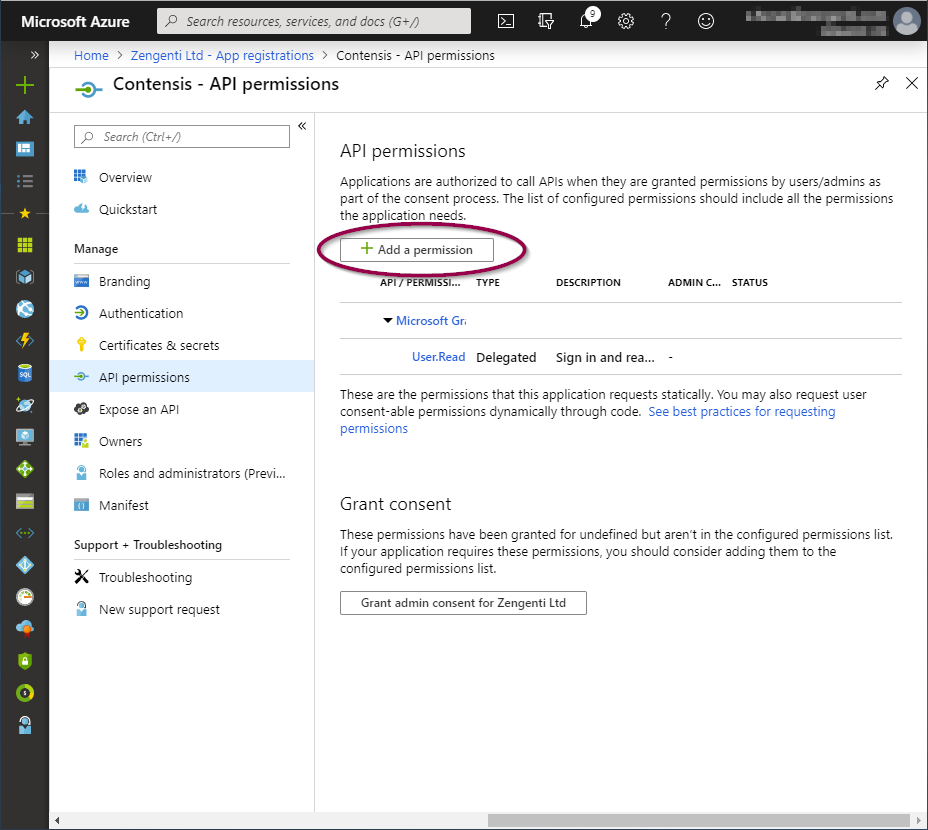The image size is (928, 830).
Task: Click the feedback smiley icon
Action: pos(705,21)
